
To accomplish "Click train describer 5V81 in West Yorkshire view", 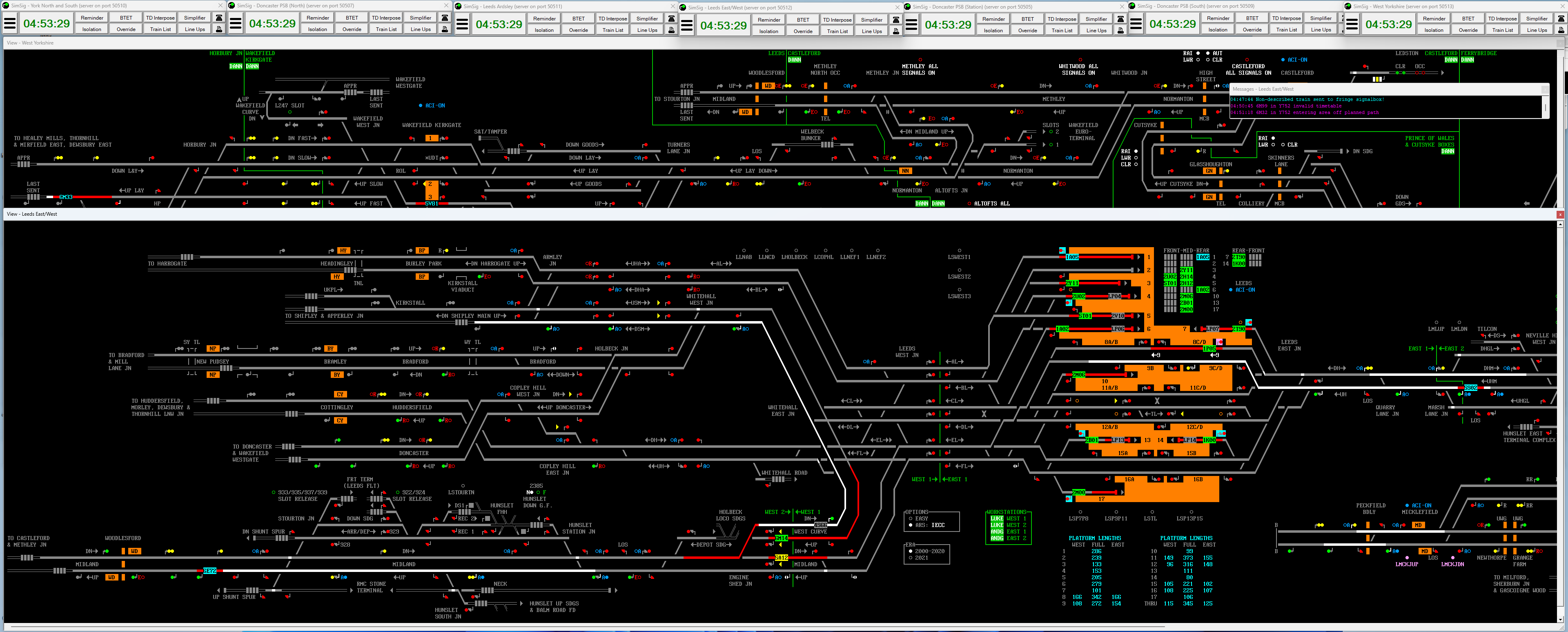I will (x=432, y=203).
